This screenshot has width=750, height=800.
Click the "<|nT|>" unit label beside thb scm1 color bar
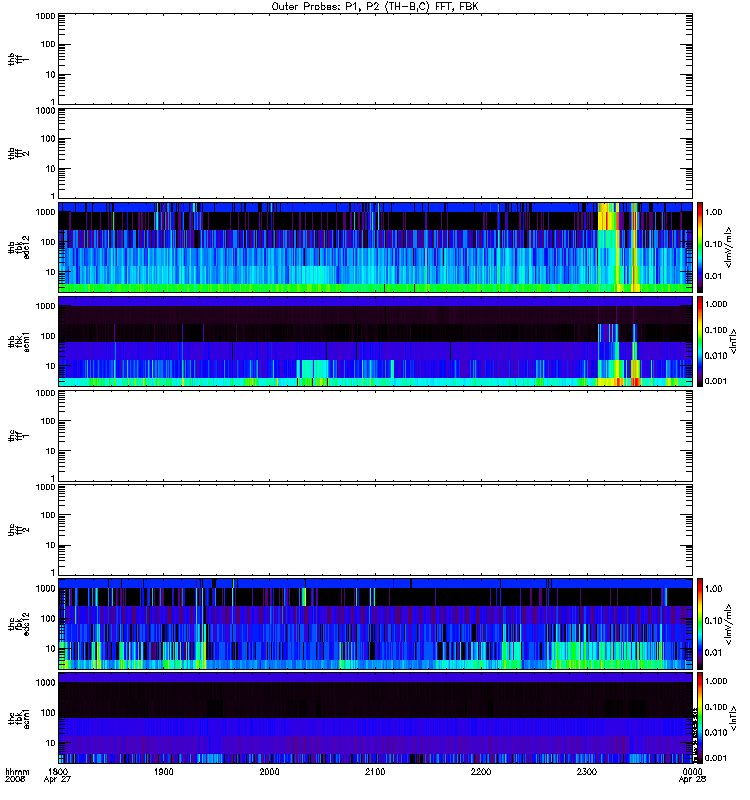734,341
